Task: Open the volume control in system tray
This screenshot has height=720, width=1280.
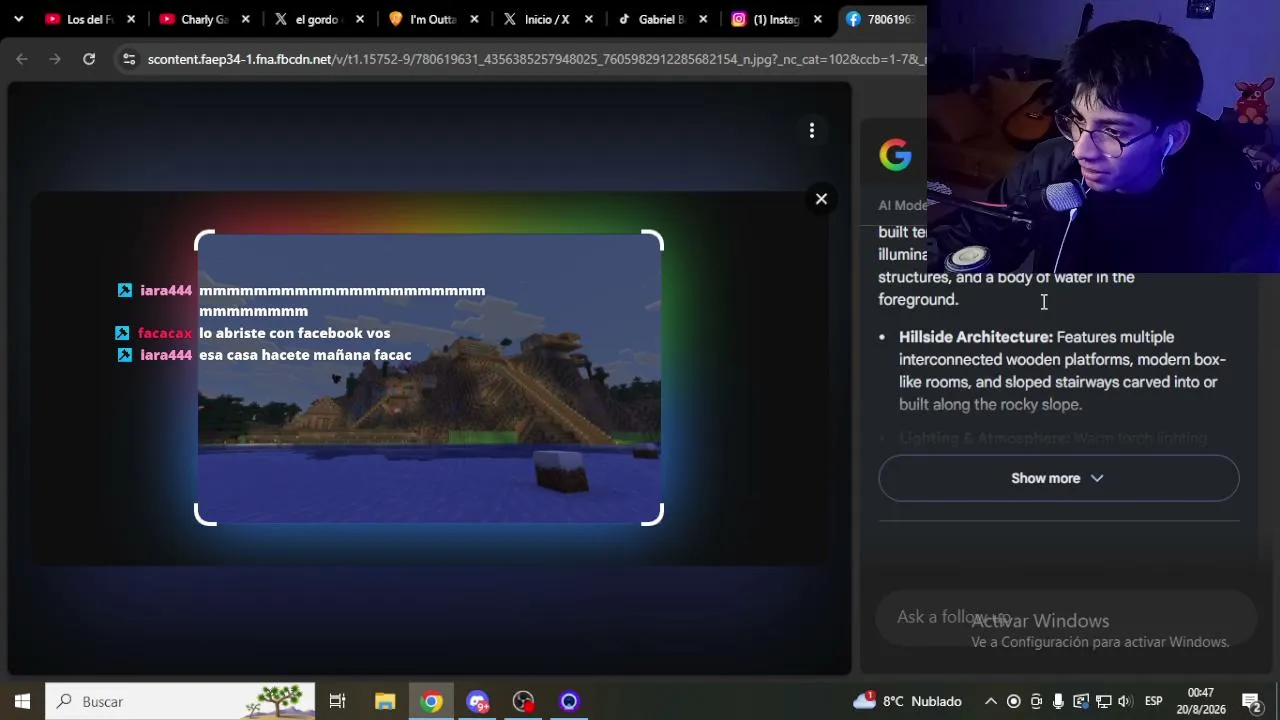Action: 1125,701
